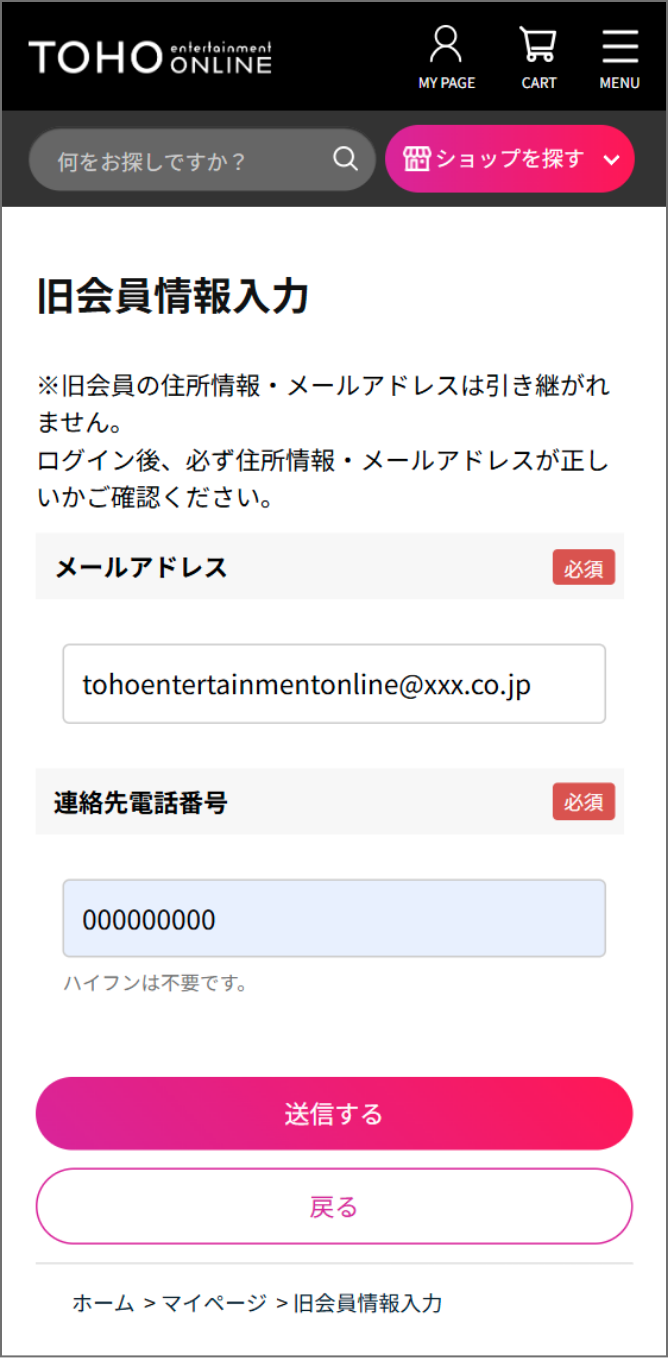Click the magnifying glass search icon
The height and width of the screenshot is (1358, 668).
point(345,159)
